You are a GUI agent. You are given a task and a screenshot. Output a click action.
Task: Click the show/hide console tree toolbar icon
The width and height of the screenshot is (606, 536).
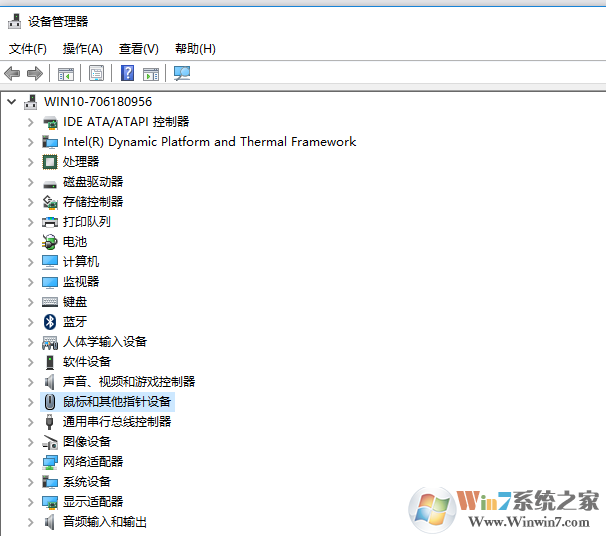click(x=65, y=73)
